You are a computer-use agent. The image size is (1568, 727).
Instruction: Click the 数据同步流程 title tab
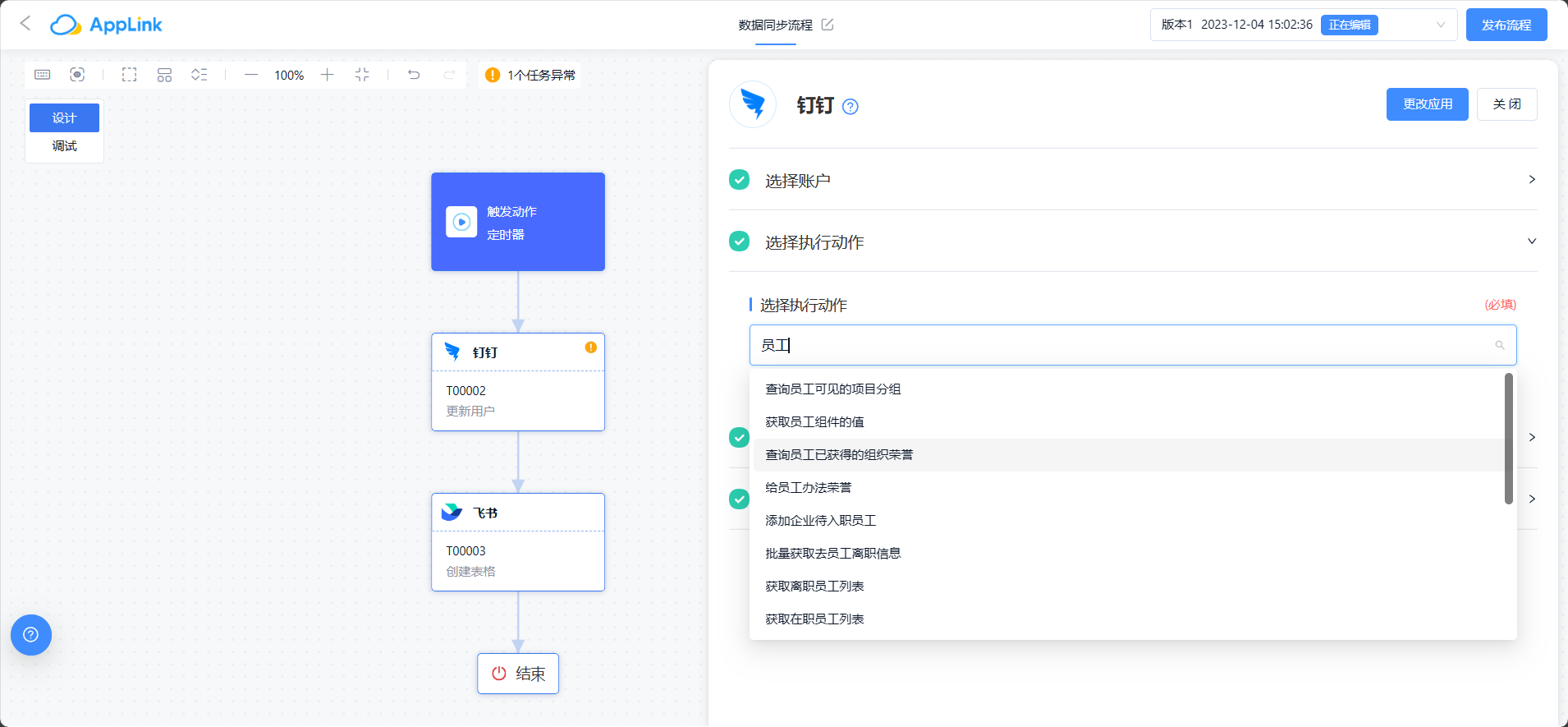coord(775,25)
